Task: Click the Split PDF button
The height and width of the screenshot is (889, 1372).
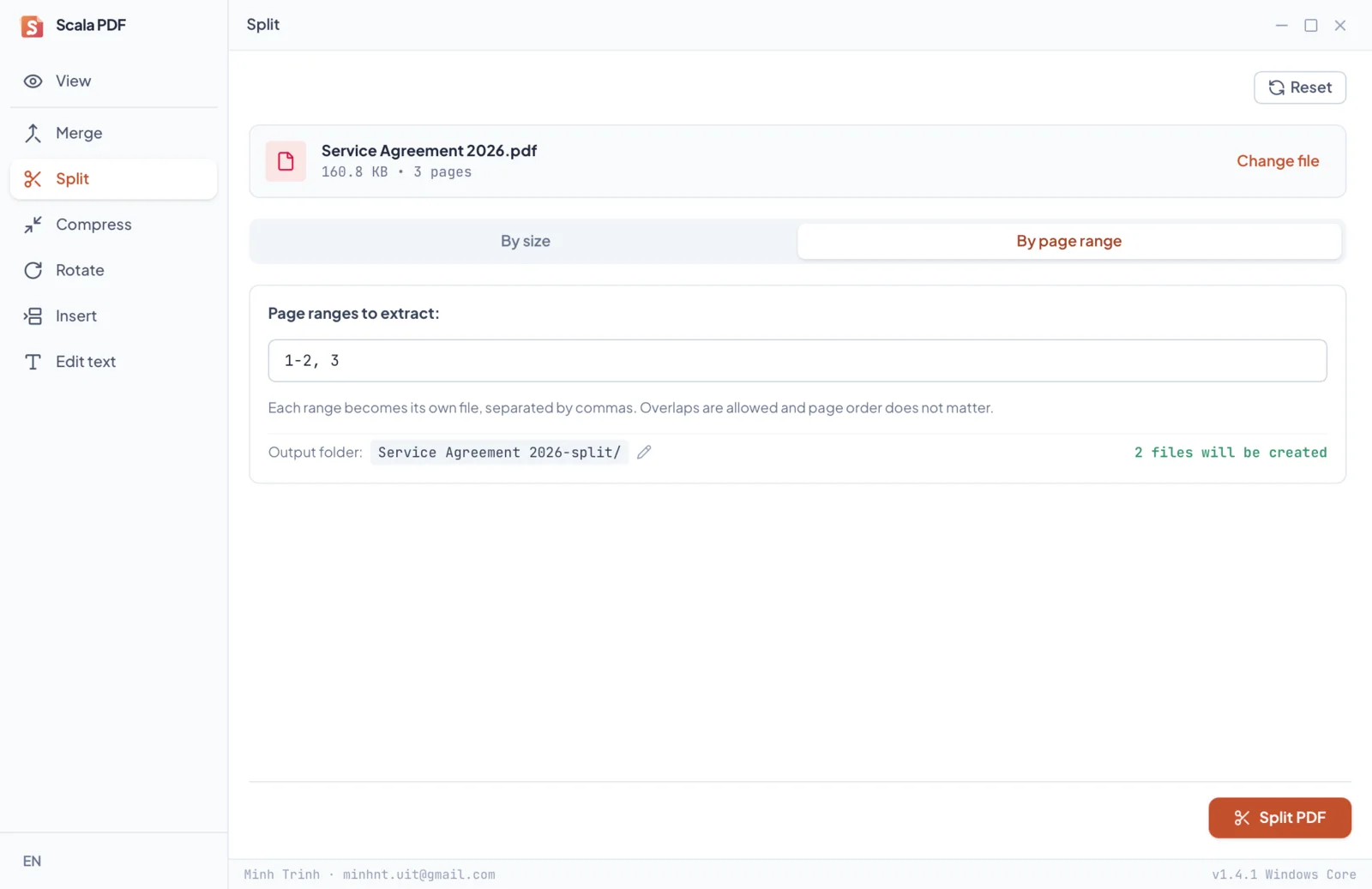Action: click(1279, 818)
